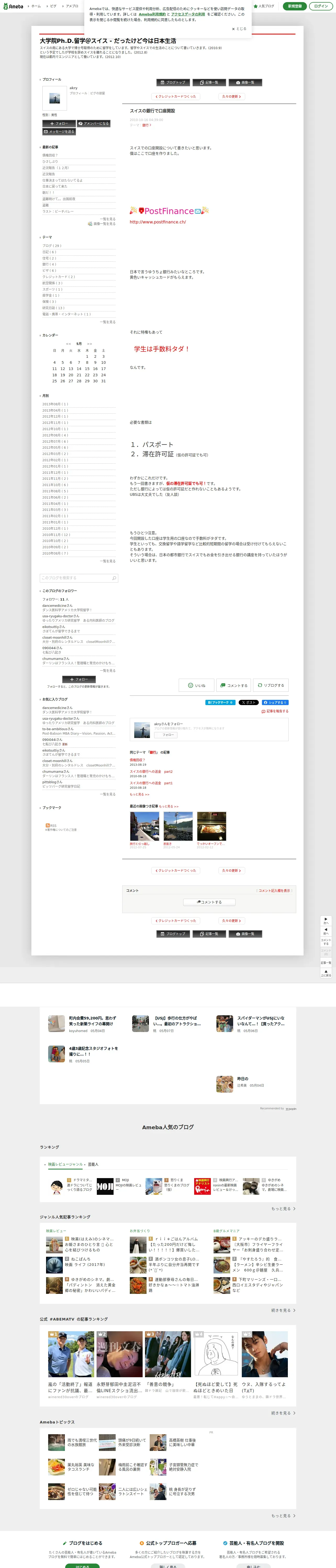
Task: Open monthly archive 2010年11月 ( 12 )
Action: (x=56, y=535)
